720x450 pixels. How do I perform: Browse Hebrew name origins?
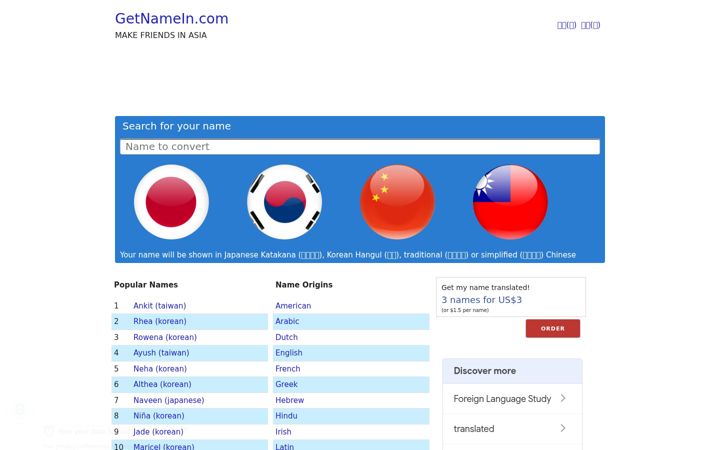click(289, 400)
